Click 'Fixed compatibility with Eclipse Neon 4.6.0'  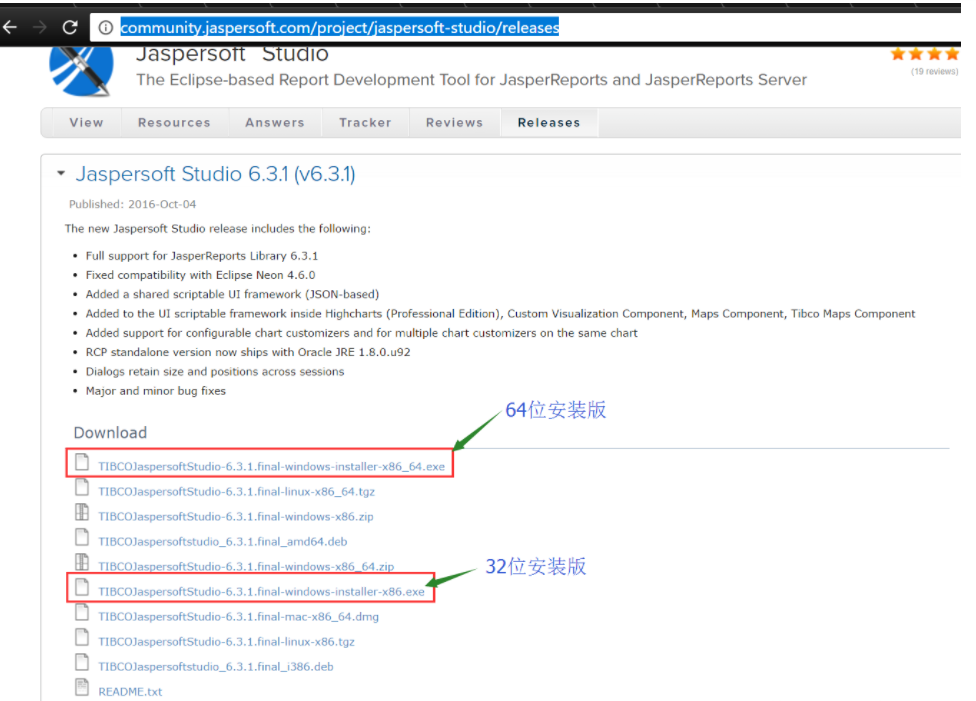pyautogui.click(x=200, y=275)
